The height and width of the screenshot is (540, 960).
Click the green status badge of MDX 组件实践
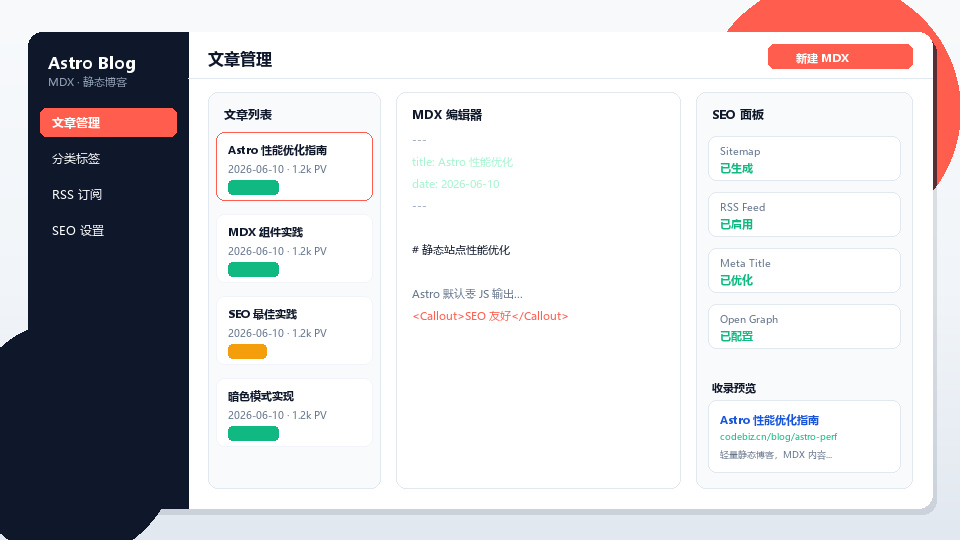253,269
